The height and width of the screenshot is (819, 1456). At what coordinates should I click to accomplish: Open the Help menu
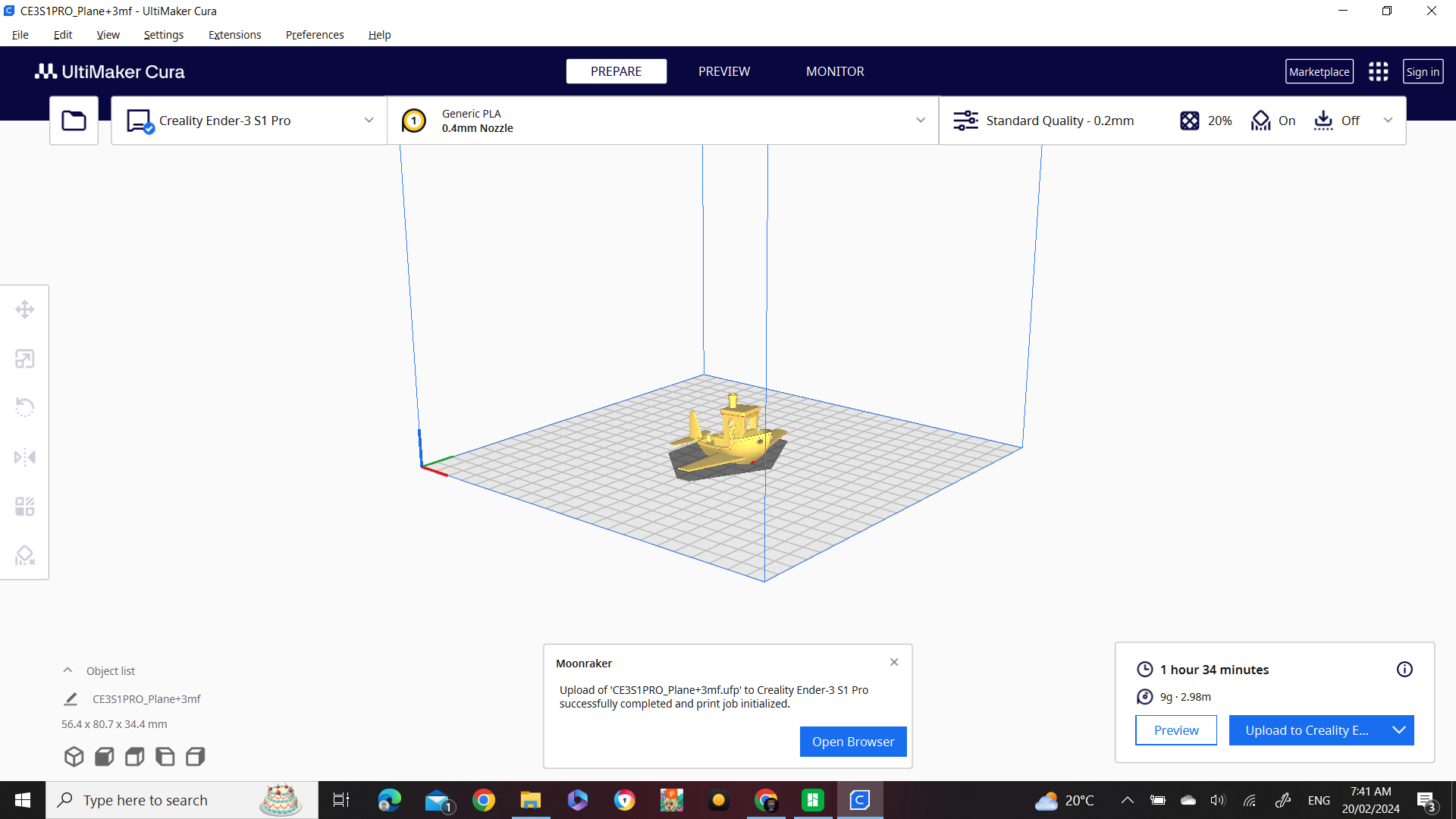[x=380, y=35]
